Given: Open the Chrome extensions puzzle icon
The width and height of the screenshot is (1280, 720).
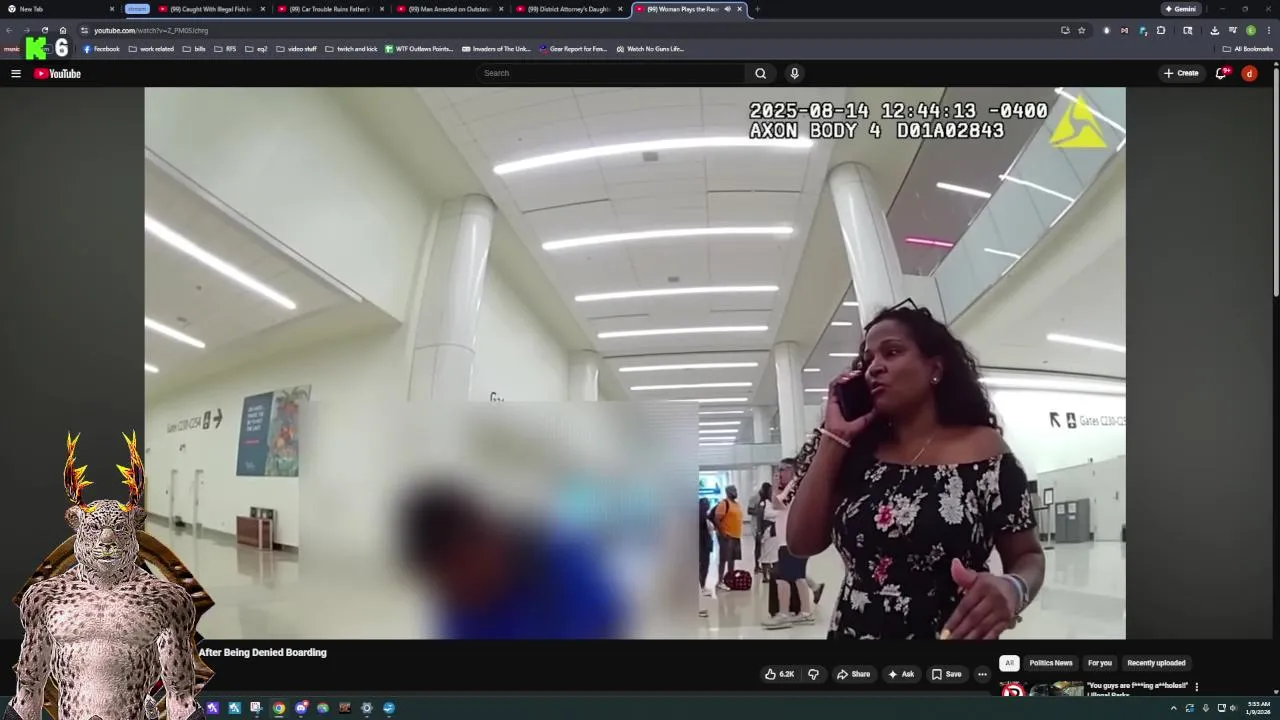Looking at the screenshot, I should click(1161, 30).
